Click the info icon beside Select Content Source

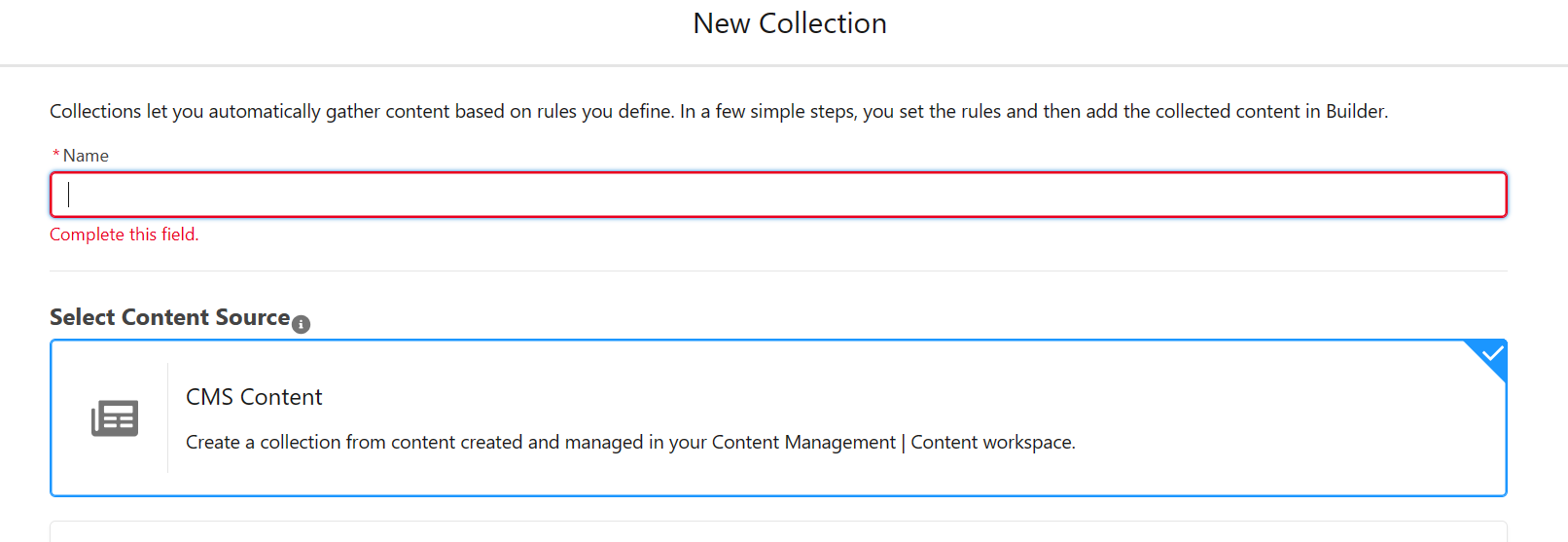(x=302, y=324)
